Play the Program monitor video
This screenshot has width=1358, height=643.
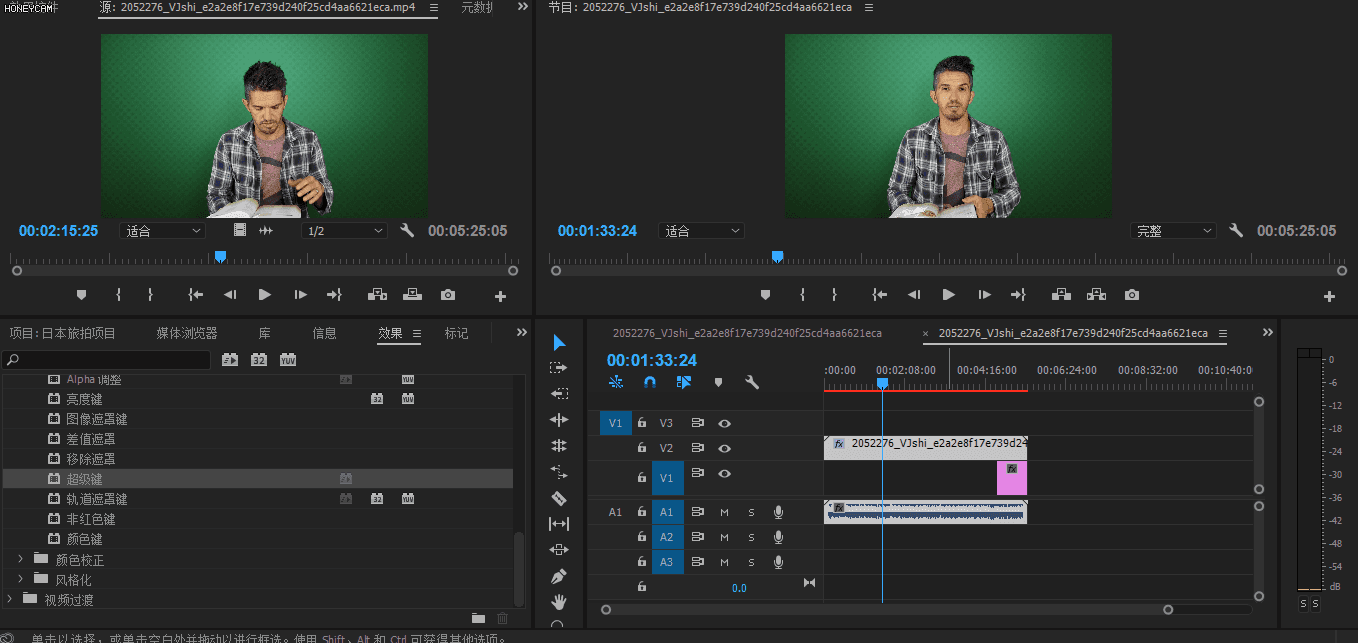point(948,295)
